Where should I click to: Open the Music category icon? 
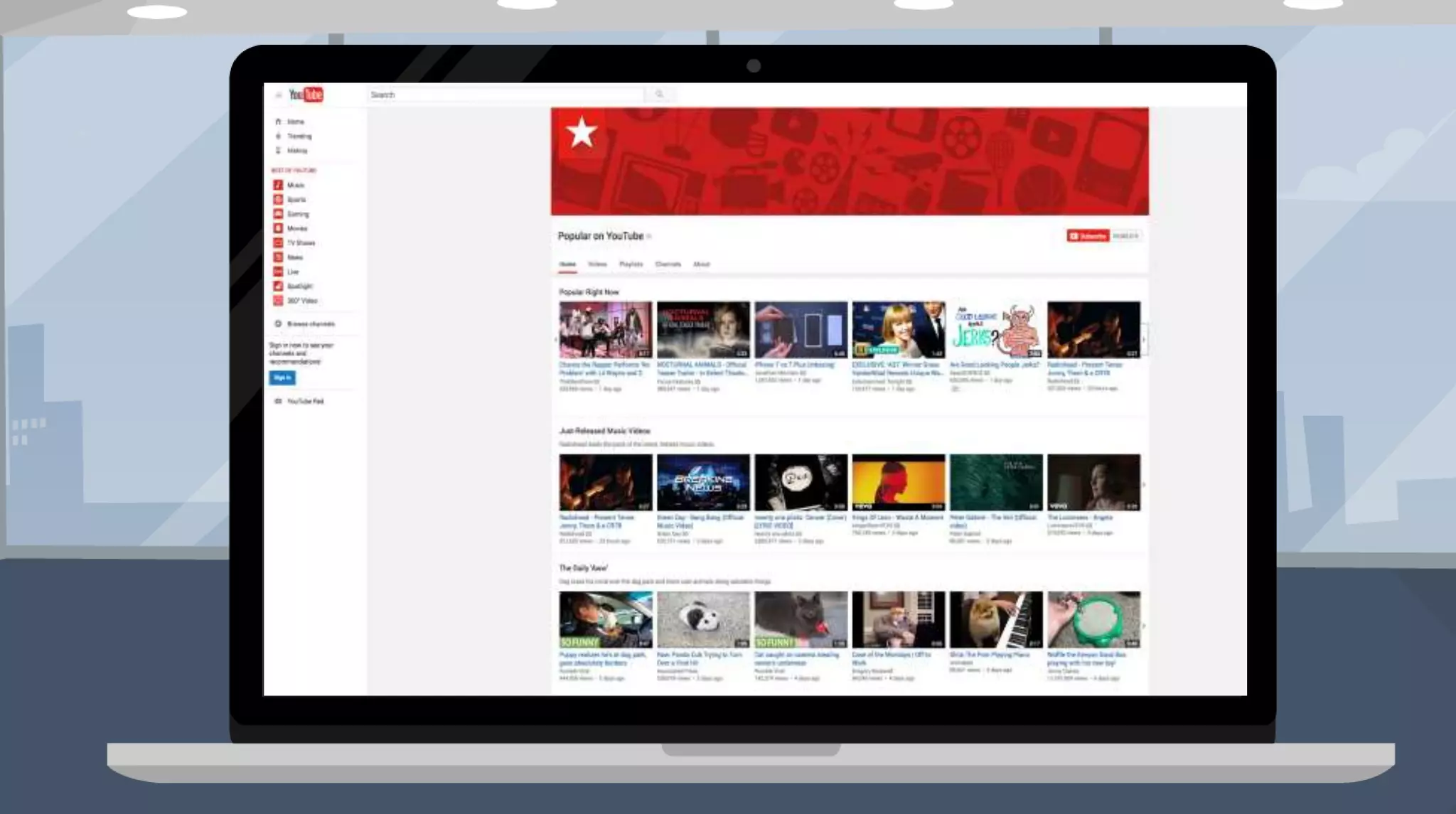pos(278,185)
